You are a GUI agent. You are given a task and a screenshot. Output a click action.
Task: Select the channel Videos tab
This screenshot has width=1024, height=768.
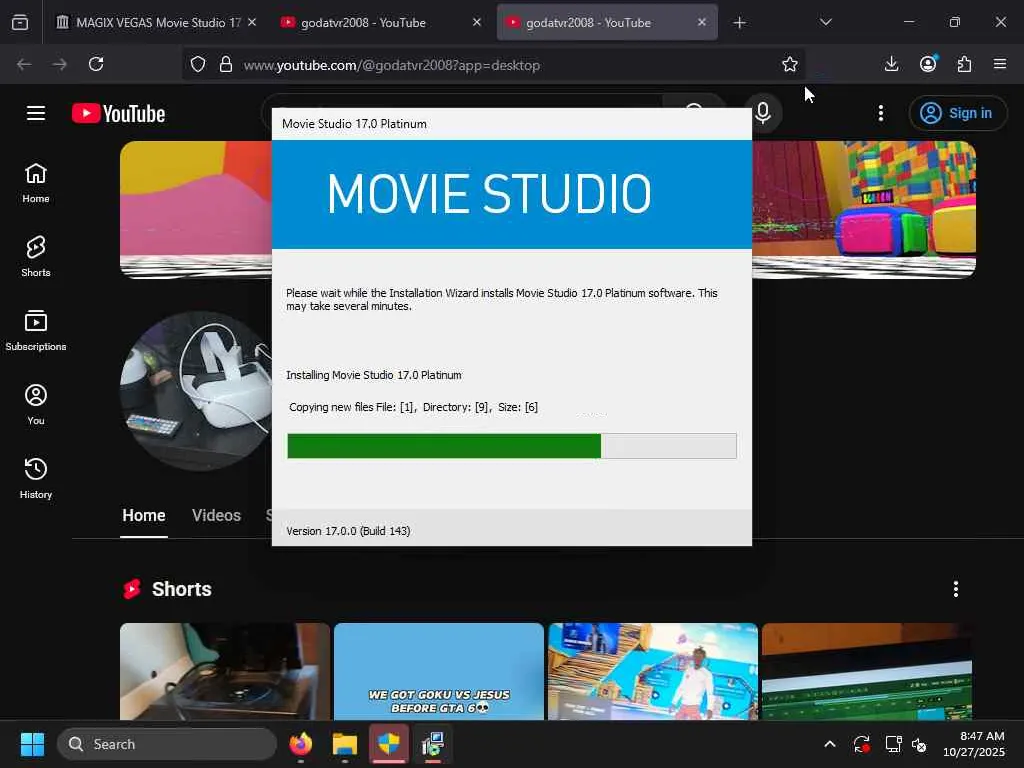pyautogui.click(x=216, y=515)
